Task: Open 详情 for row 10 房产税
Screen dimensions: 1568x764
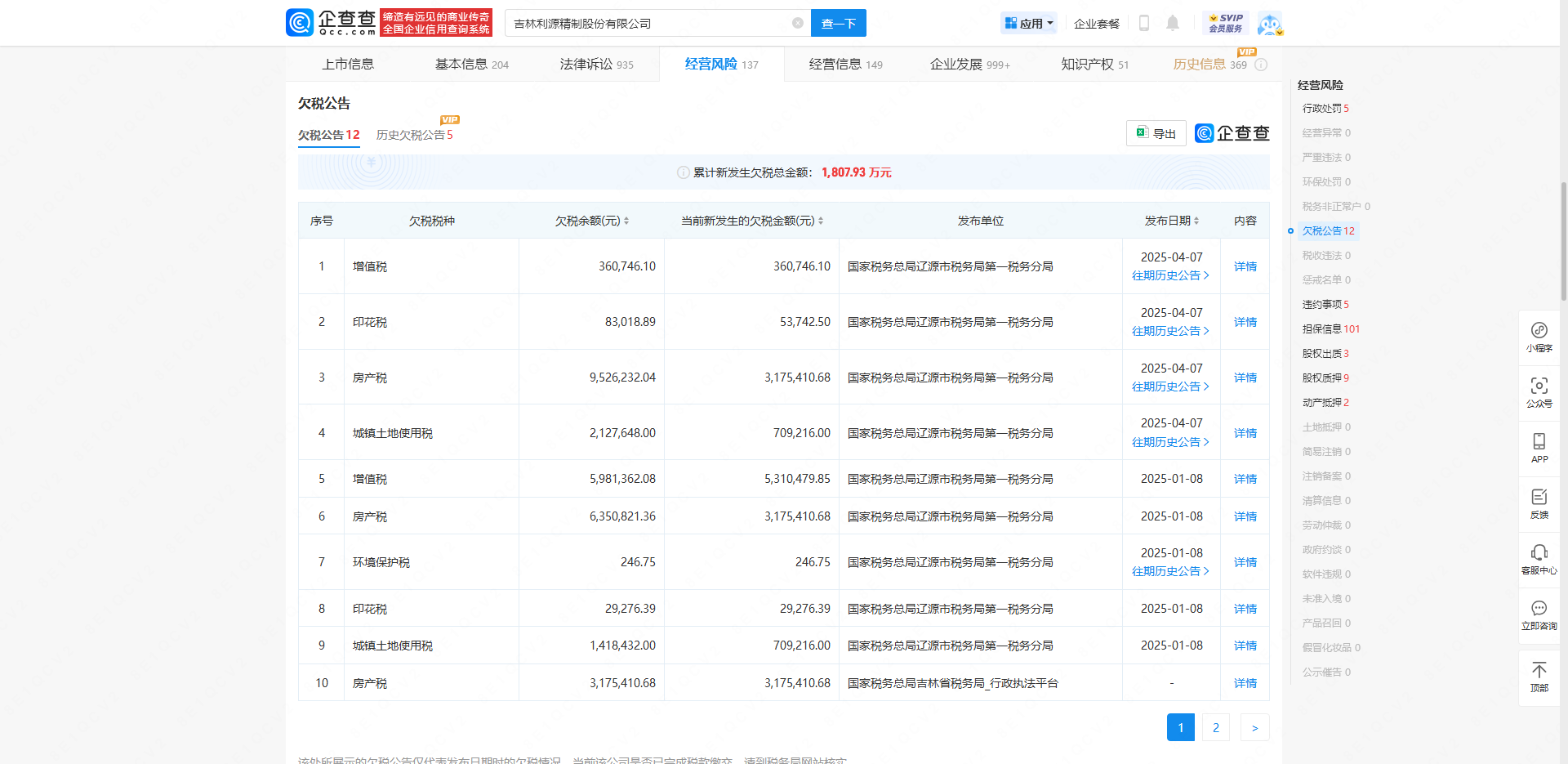Action: [x=1245, y=683]
